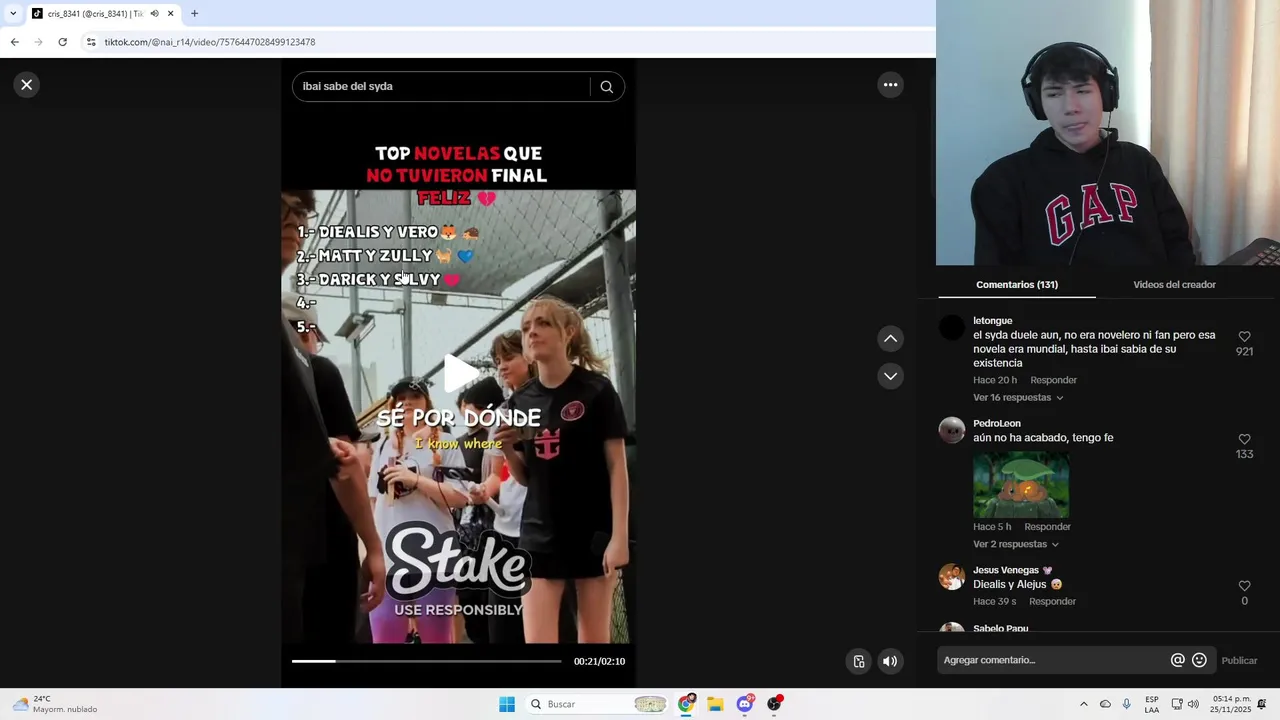
Task: Like PedroLeon's comment with the heart
Action: (1244, 439)
